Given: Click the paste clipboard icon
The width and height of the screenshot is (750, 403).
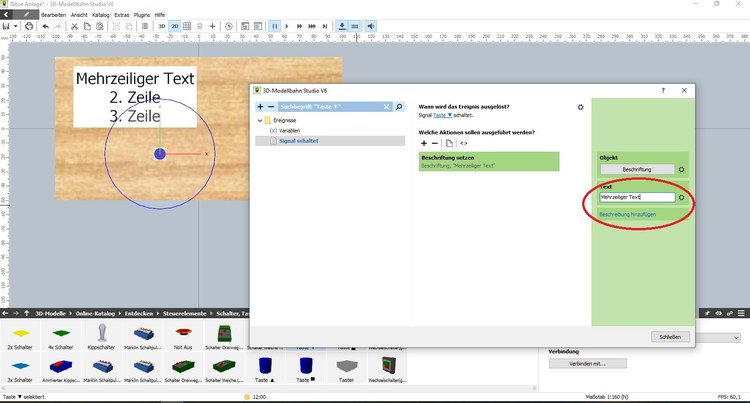Looking at the screenshot, I should tap(99, 26).
